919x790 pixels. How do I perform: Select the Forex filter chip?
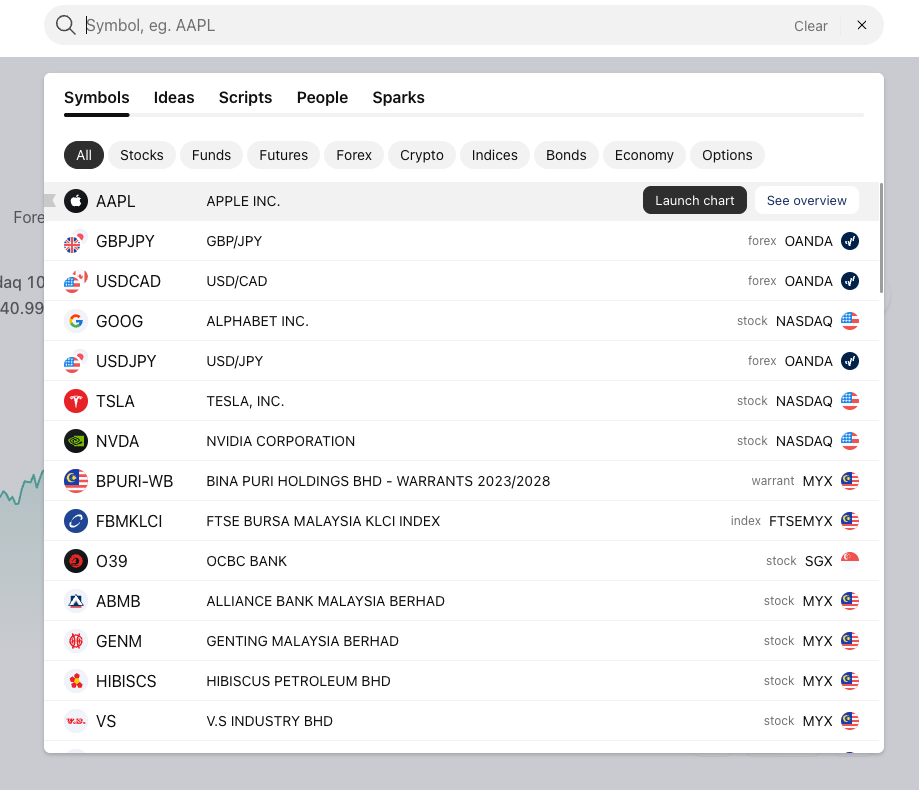[x=354, y=155]
